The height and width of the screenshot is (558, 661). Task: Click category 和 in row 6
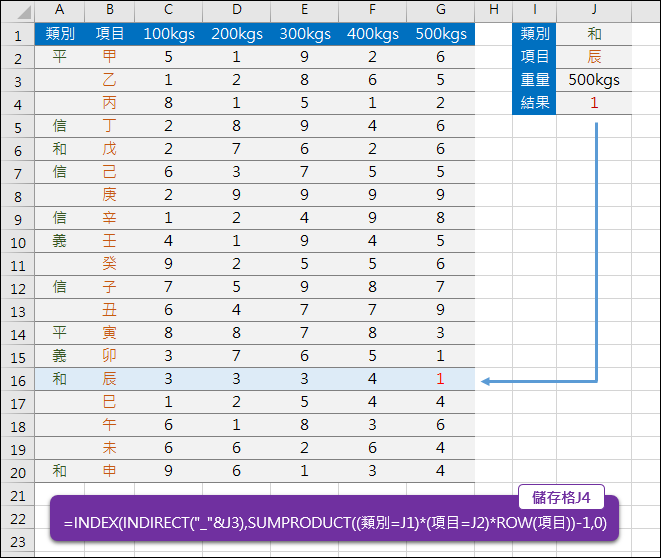coord(59,148)
